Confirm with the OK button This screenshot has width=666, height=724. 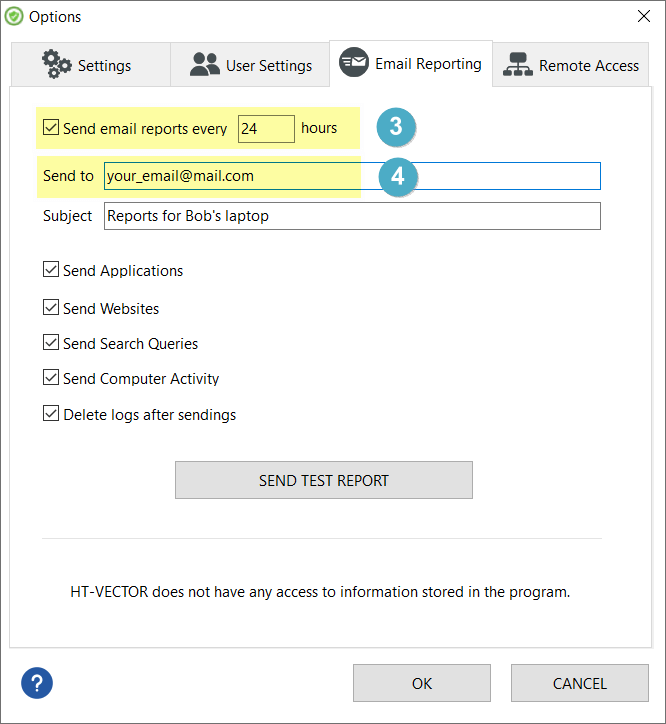point(422,683)
